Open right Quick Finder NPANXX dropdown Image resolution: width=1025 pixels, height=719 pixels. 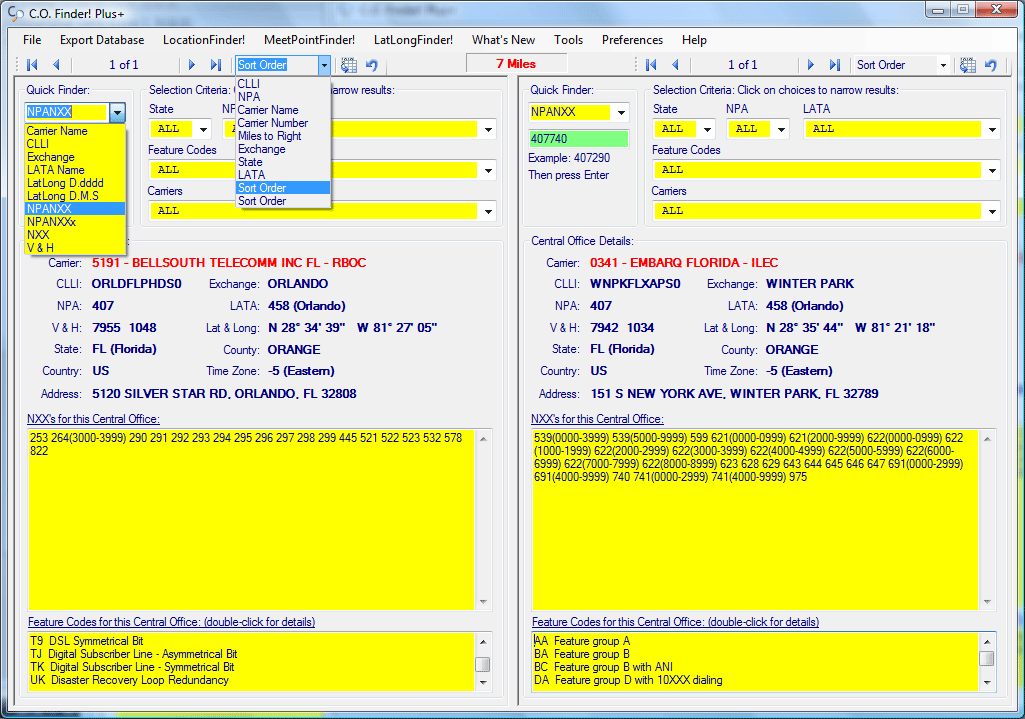[621, 112]
